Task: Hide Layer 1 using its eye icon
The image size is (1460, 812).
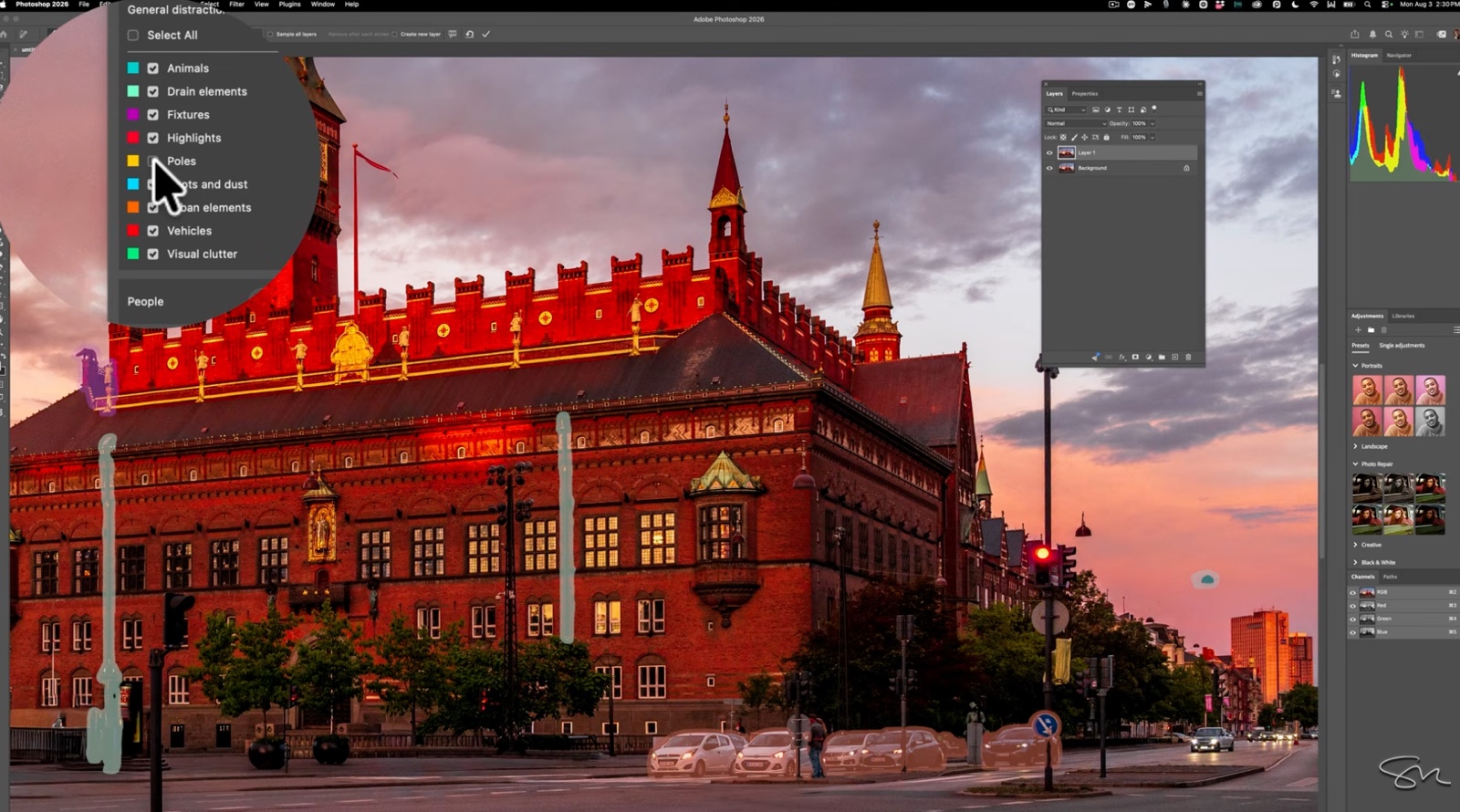Action: tap(1049, 153)
